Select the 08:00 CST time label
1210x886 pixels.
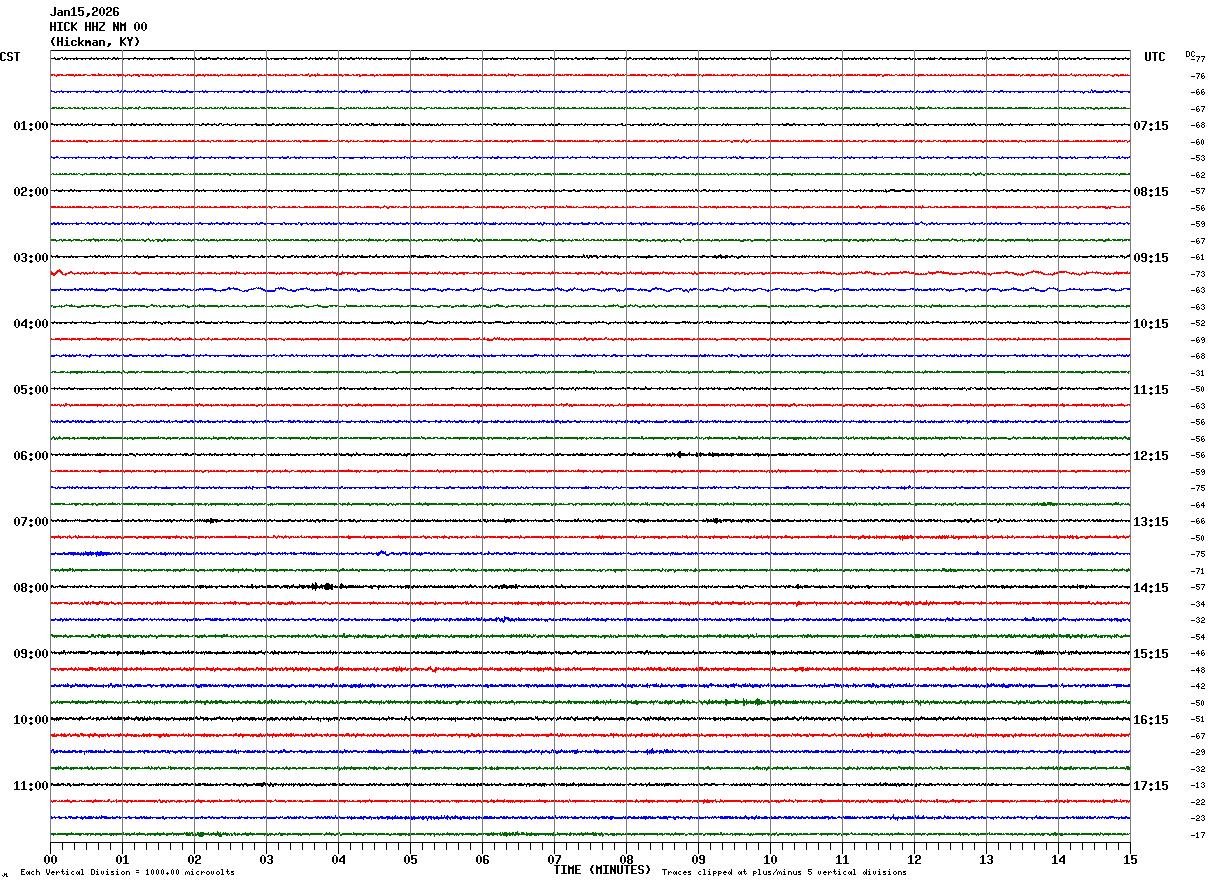point(31,588)
